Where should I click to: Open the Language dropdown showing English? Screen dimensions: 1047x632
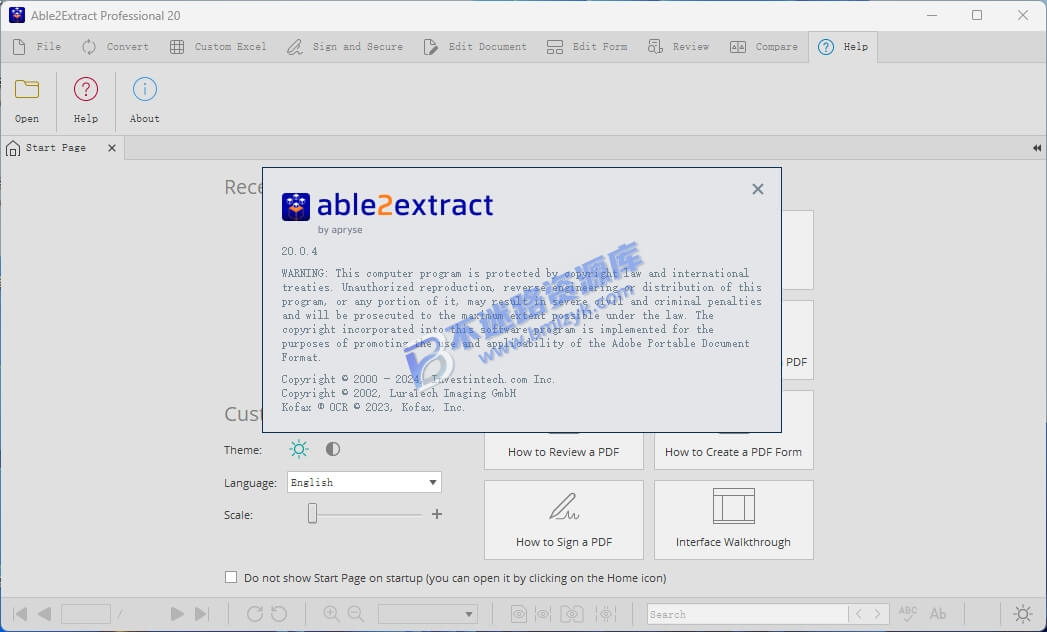click(x=364, y=482)
